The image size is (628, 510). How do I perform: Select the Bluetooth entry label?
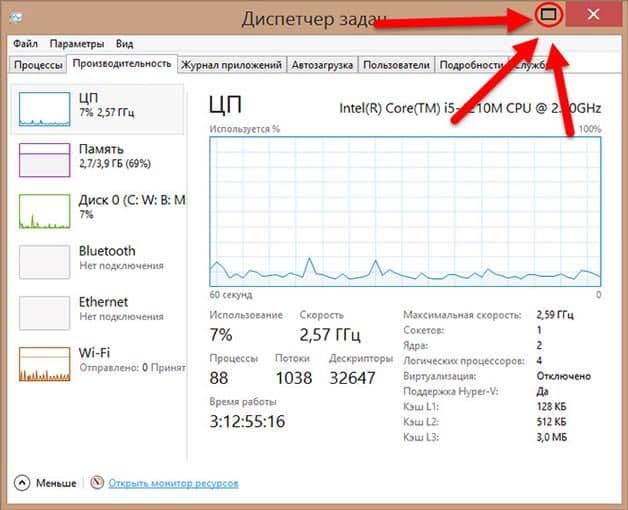tap(107, 251)
